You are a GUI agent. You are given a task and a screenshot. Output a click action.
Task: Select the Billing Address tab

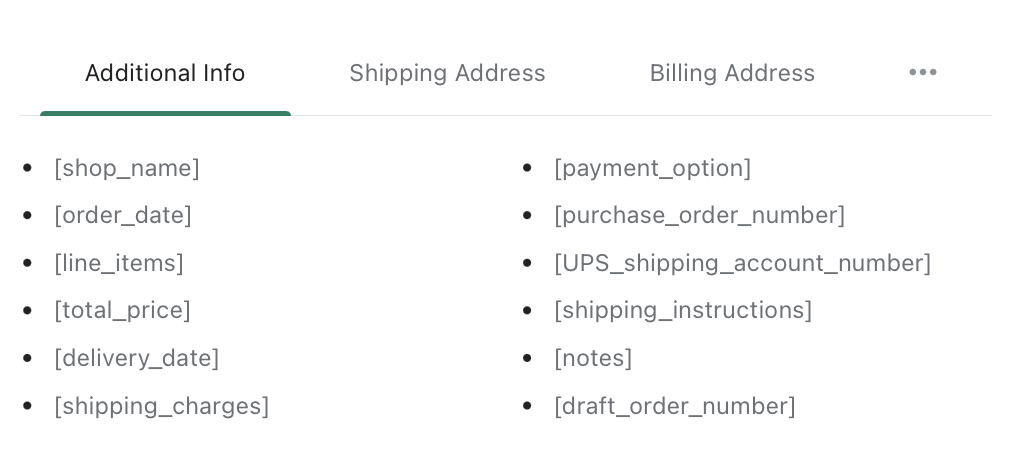(x=732, y=74)
